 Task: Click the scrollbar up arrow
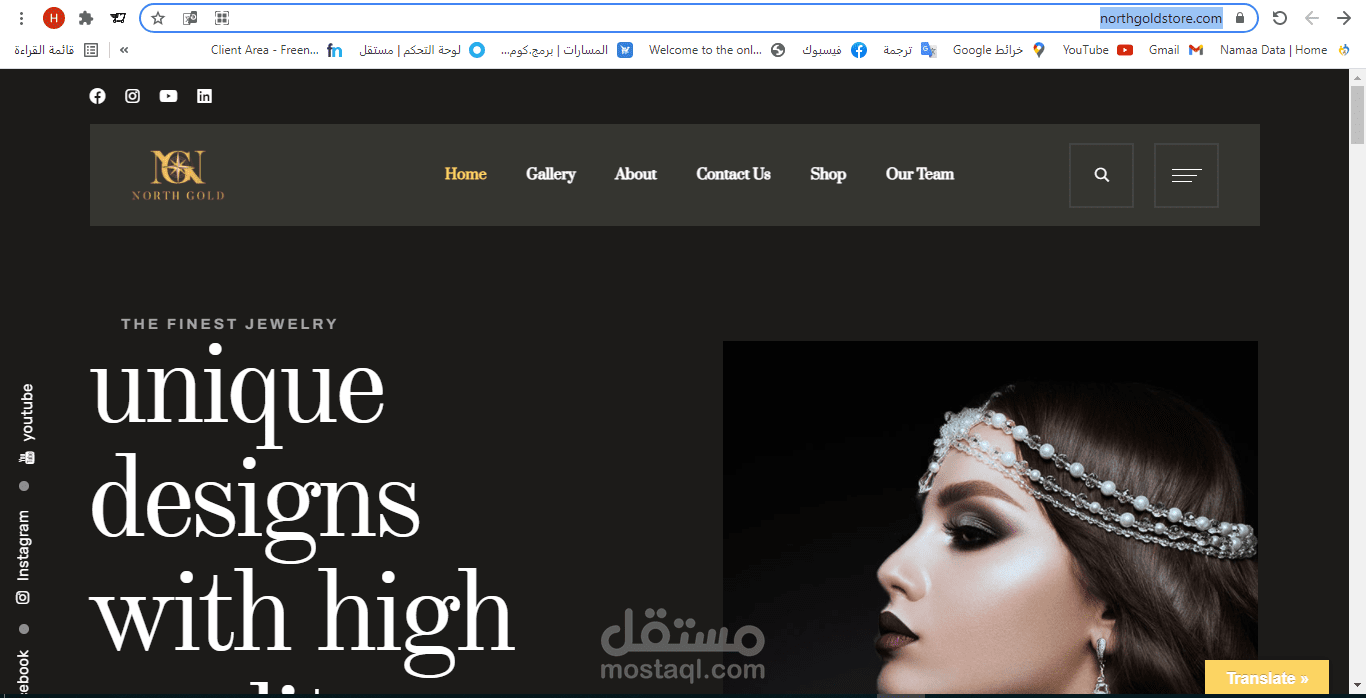coord(1357,77)
